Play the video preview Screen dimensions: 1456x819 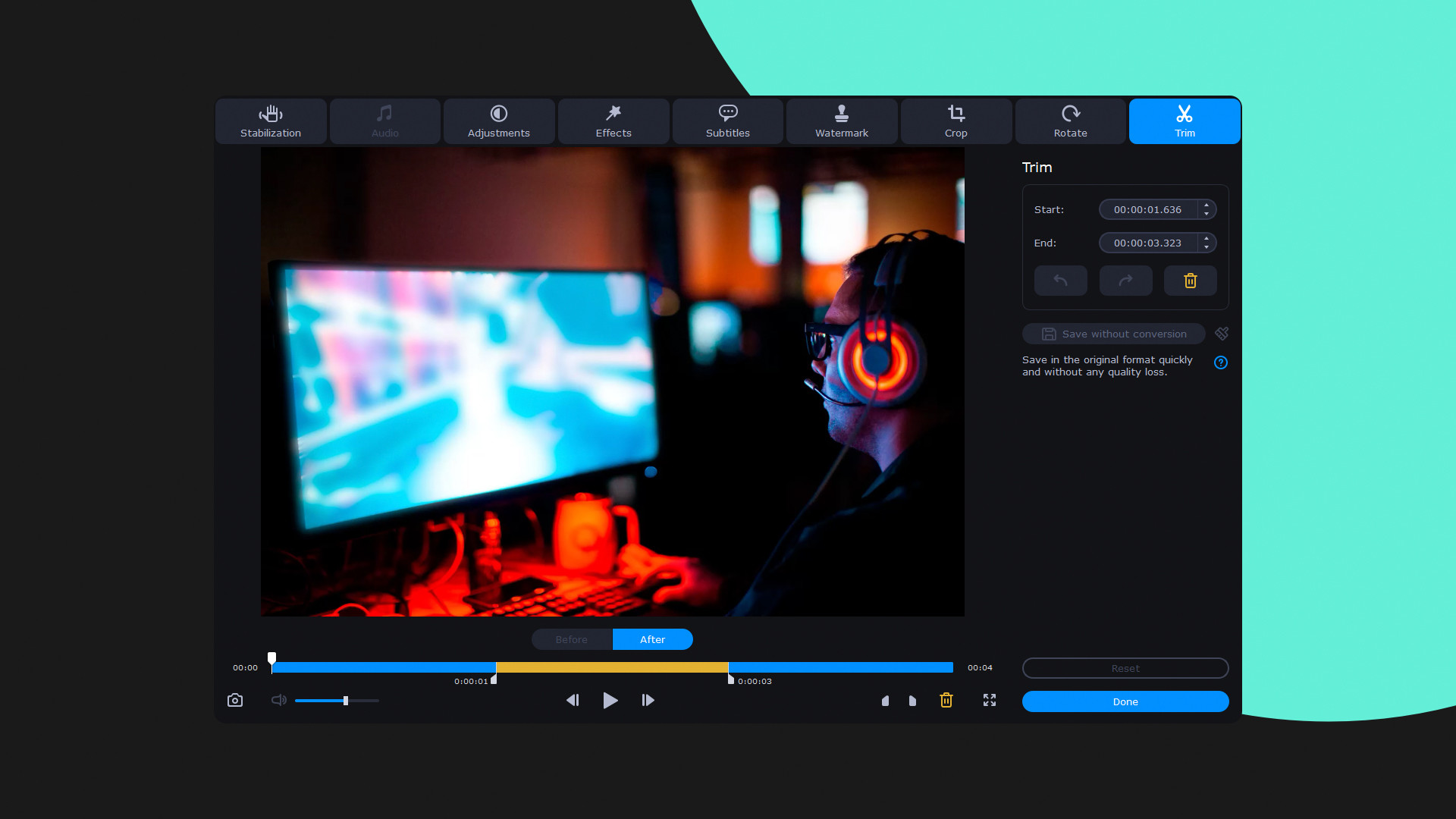click(x=610, y=700)
